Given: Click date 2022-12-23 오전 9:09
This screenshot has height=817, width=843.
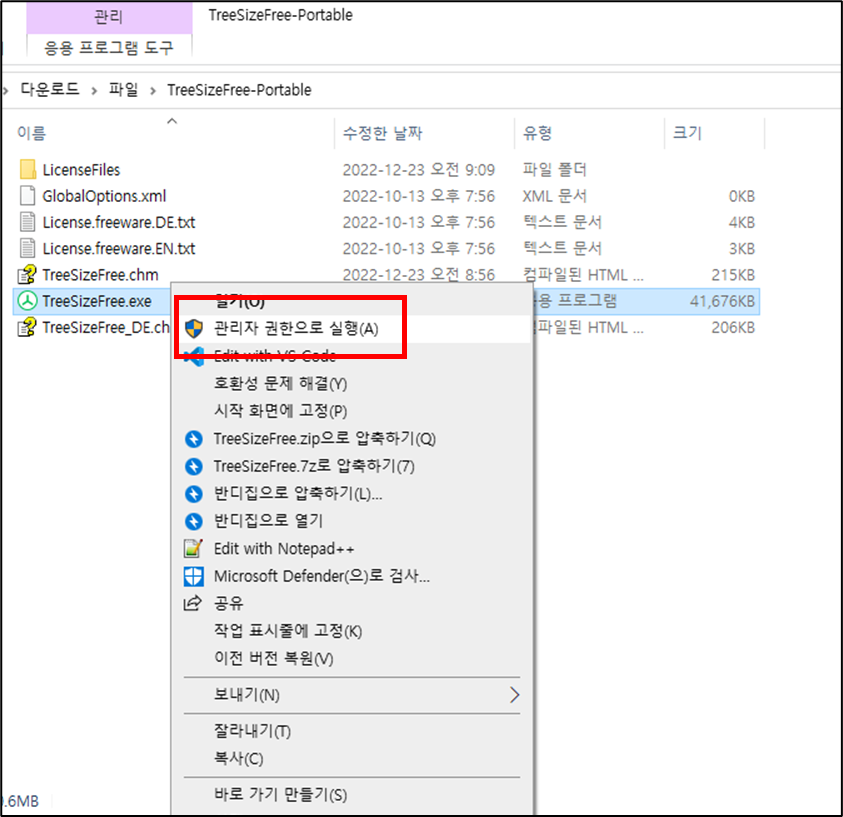Looking at the screenshot, I should [419, 170].
